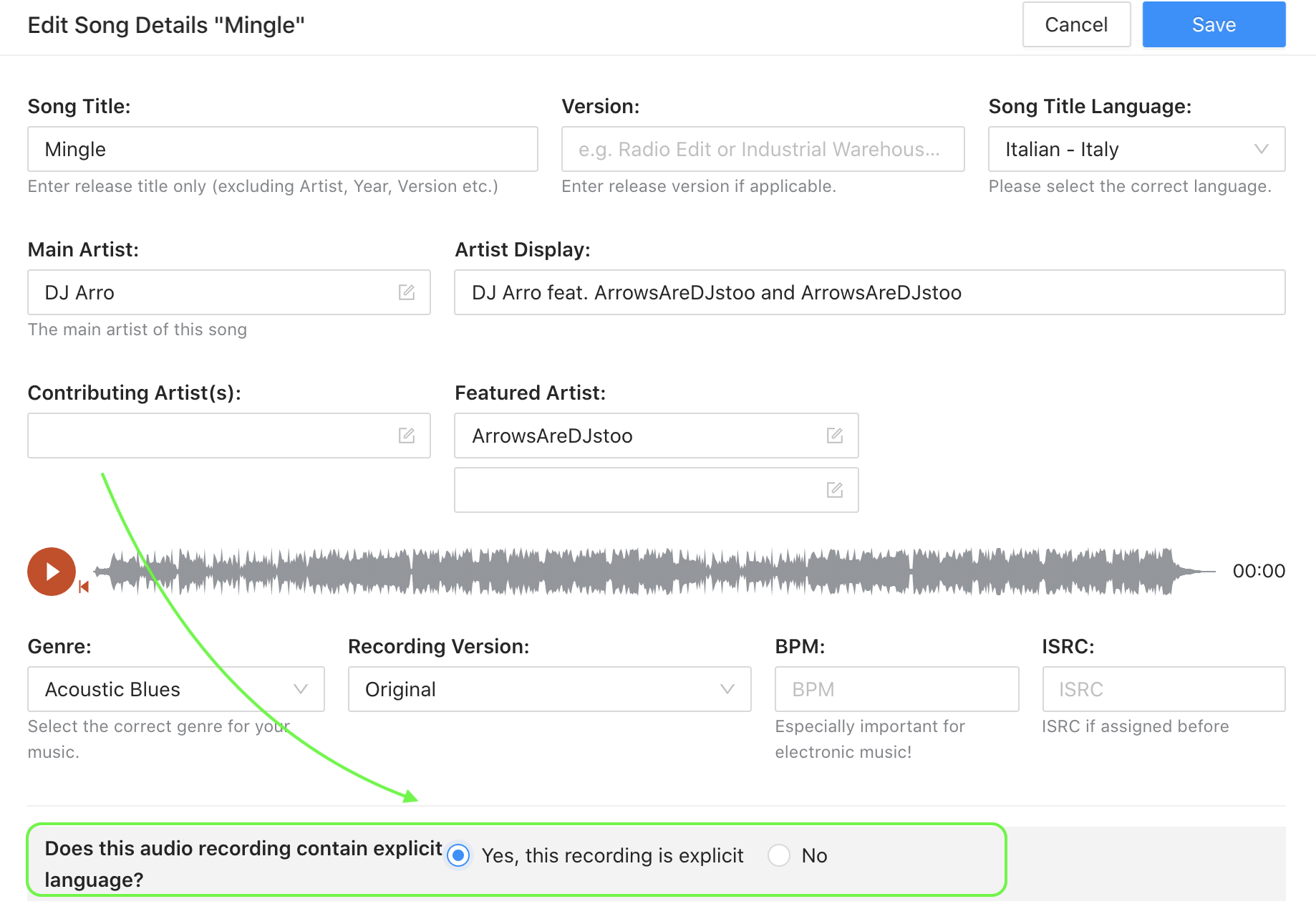Viewport: 1316px width, 904px height.
Task: Select No for explicit language
Action: (x=779, y=855)
